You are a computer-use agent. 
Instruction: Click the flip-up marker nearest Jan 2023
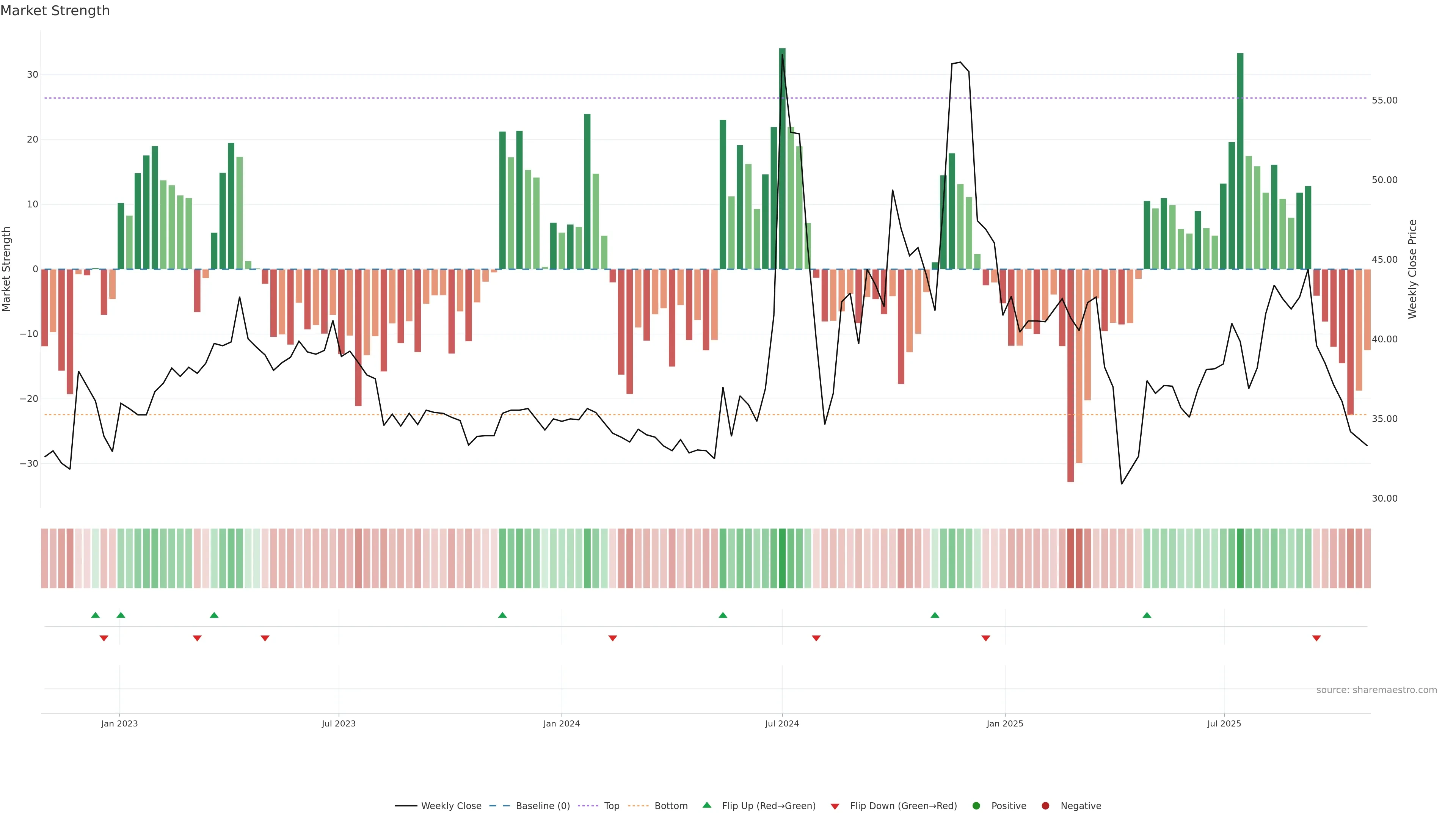coord(121,615)
